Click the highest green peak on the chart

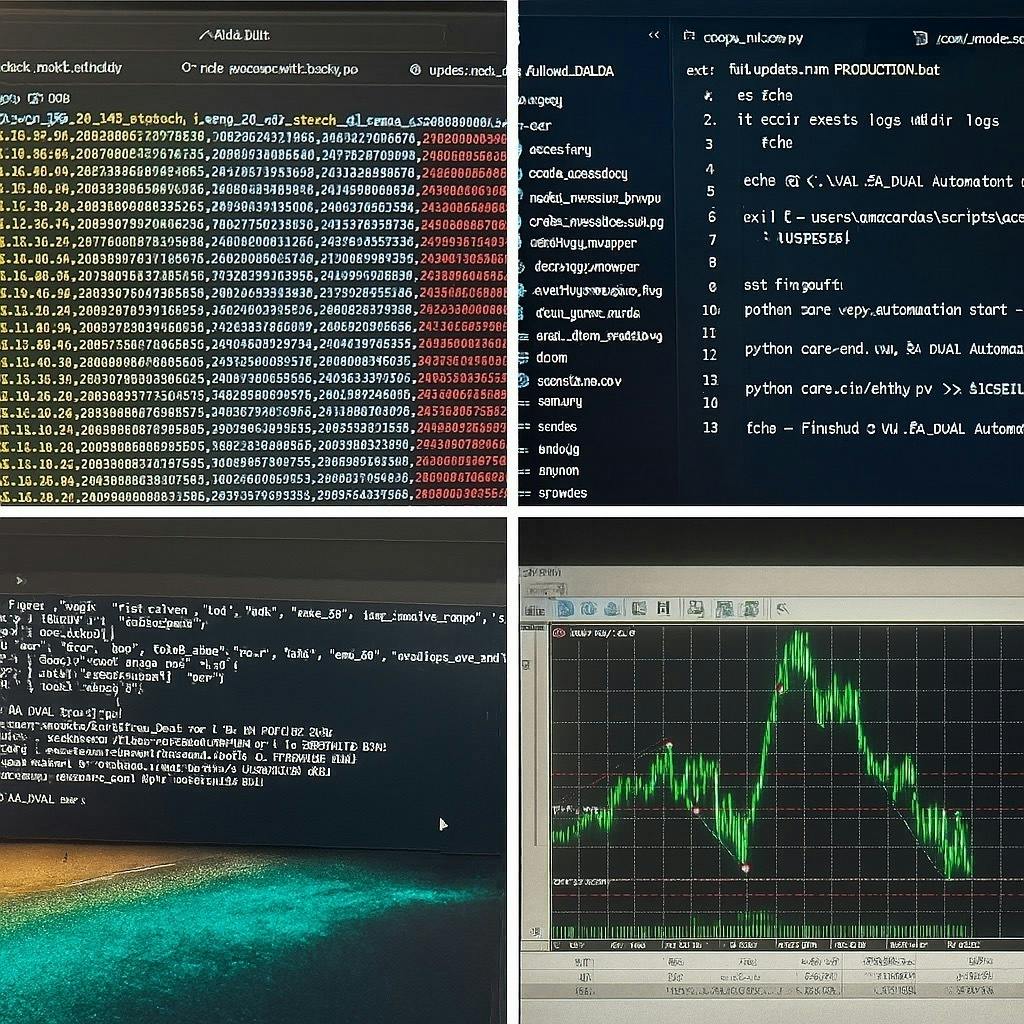point(799,635)
